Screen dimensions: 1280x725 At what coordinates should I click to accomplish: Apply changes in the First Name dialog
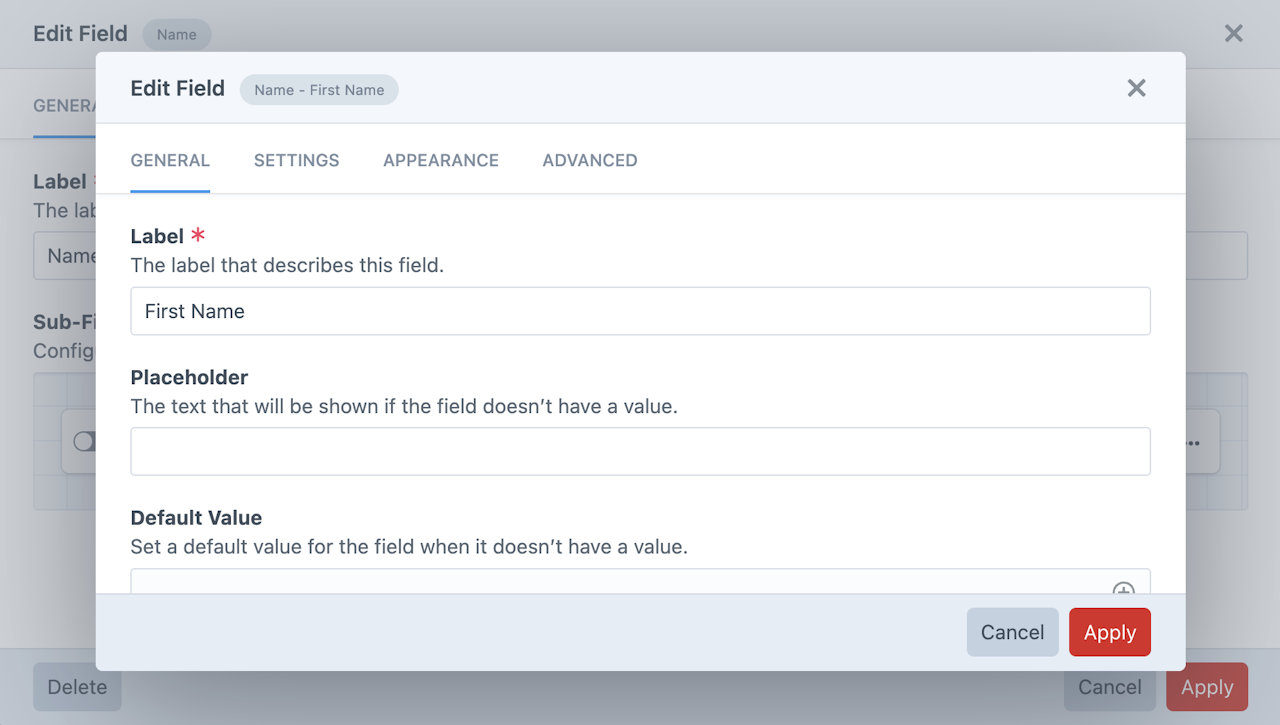pos(1109,632)
